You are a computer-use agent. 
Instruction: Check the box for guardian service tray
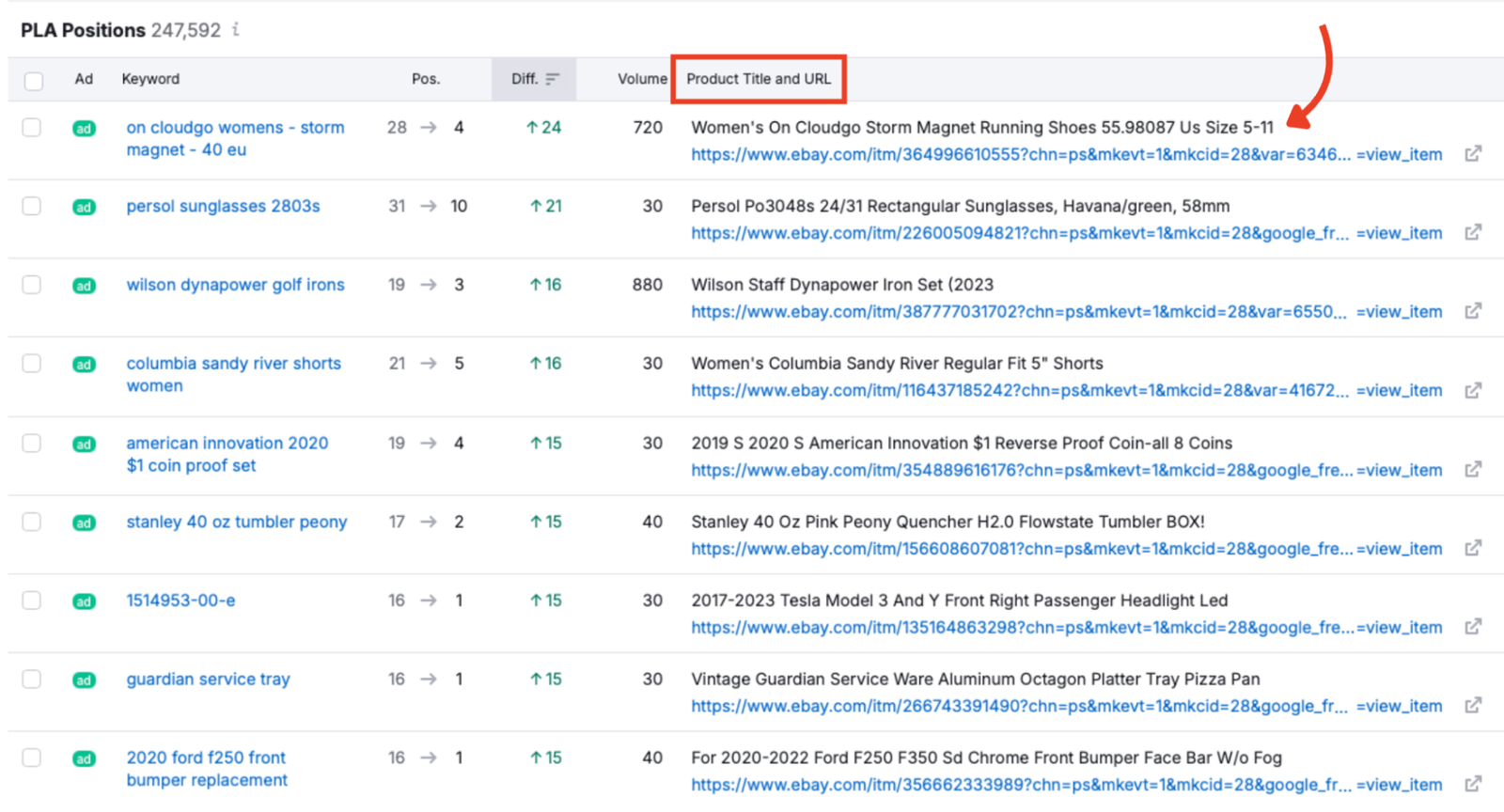tap(32, 679)
